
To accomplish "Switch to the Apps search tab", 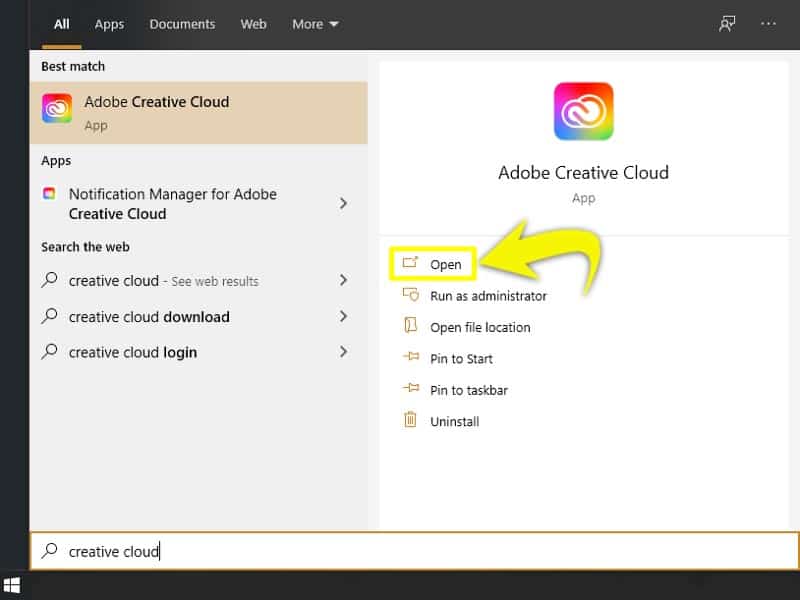I will 109,24.
